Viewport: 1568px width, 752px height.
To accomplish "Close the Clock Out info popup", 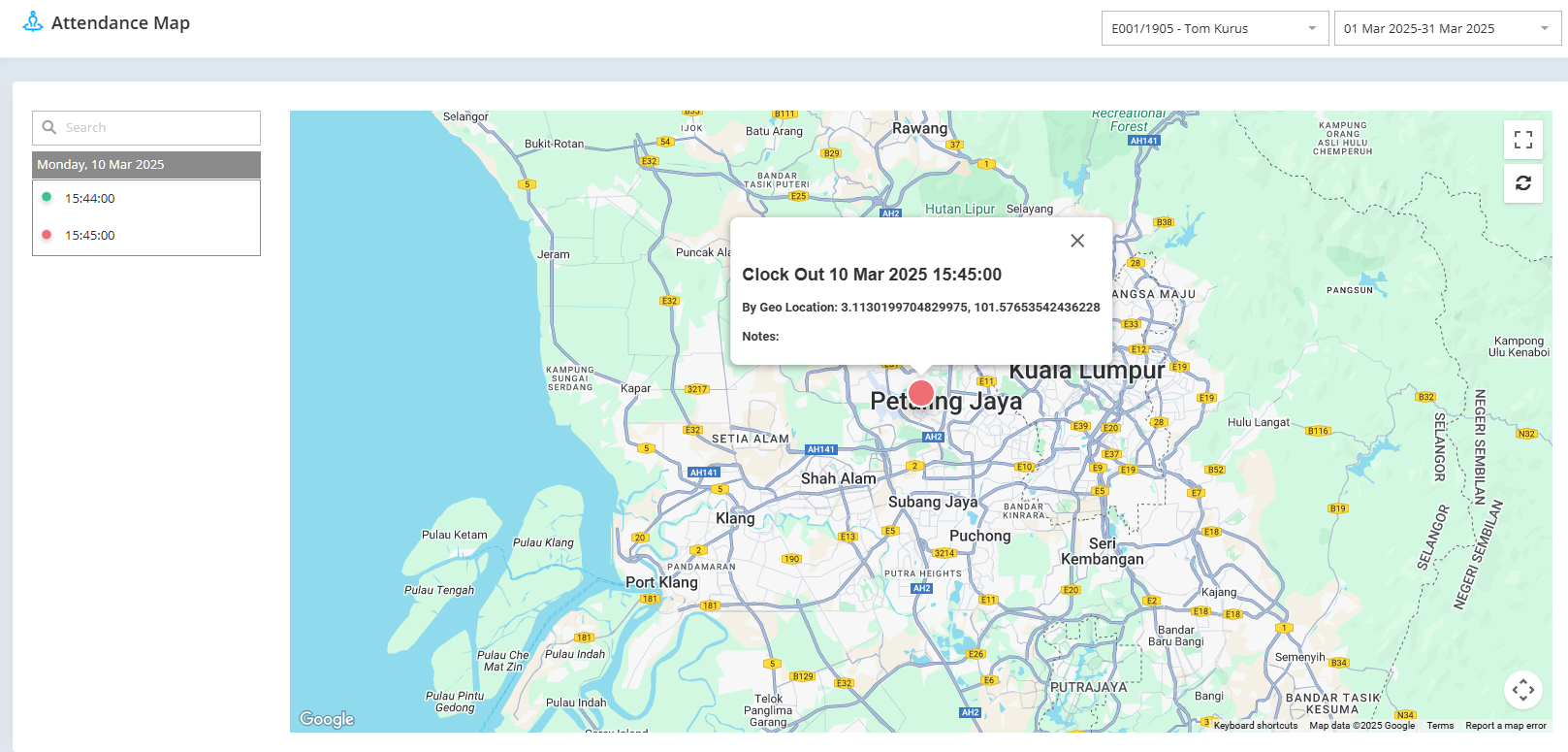I will (x=1077, y=241).
